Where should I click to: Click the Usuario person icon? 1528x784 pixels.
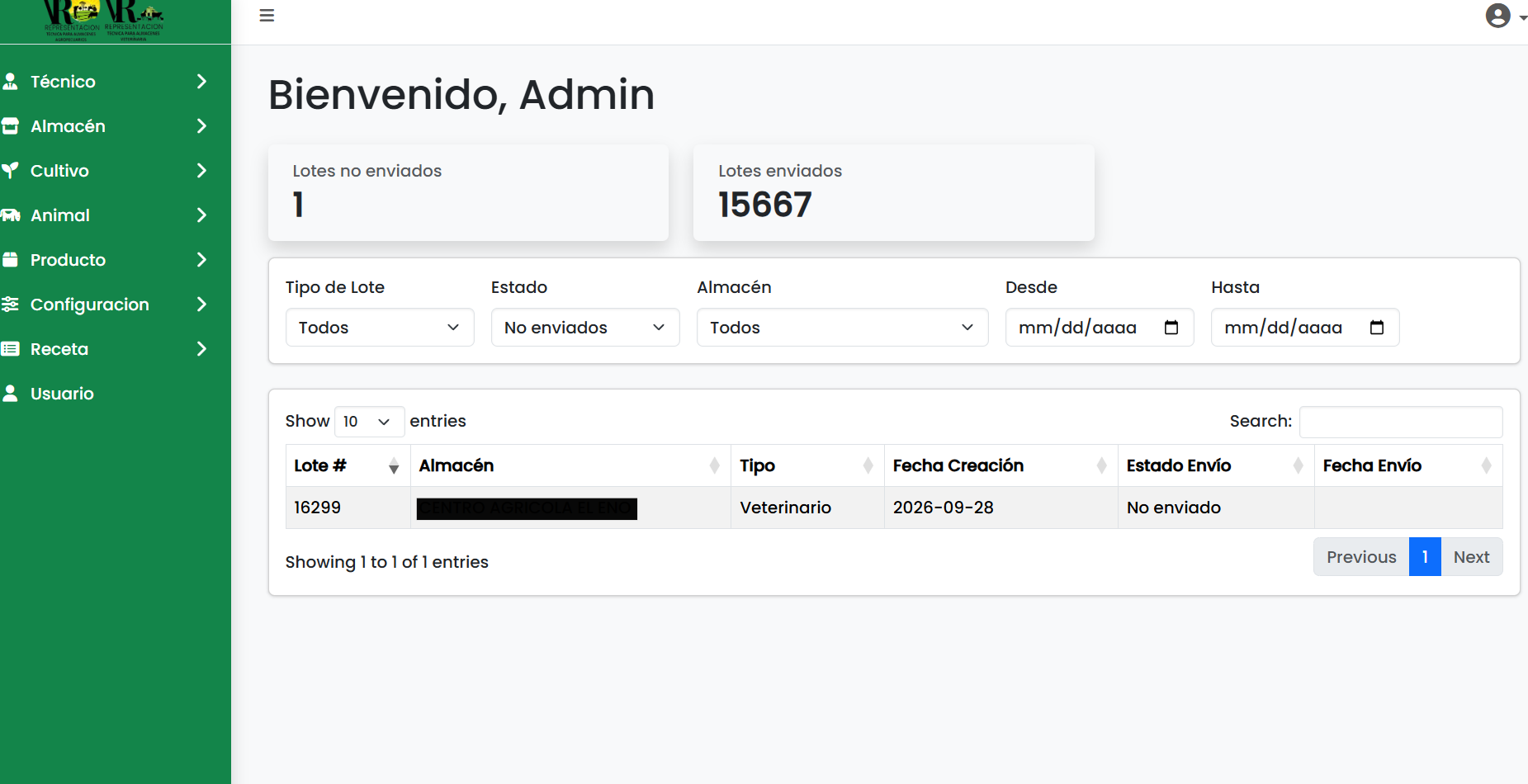click(10, 394)
